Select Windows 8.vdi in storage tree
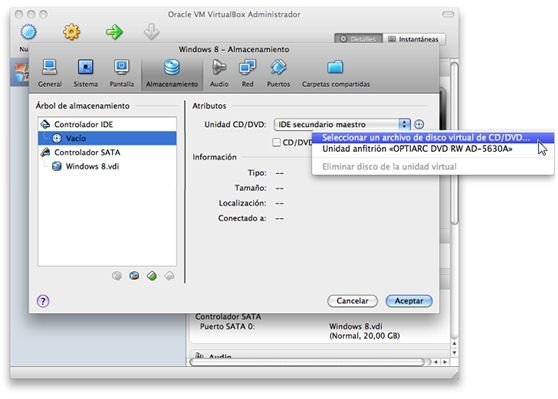Viewport: 558px width, 399px height. (107, 166)
